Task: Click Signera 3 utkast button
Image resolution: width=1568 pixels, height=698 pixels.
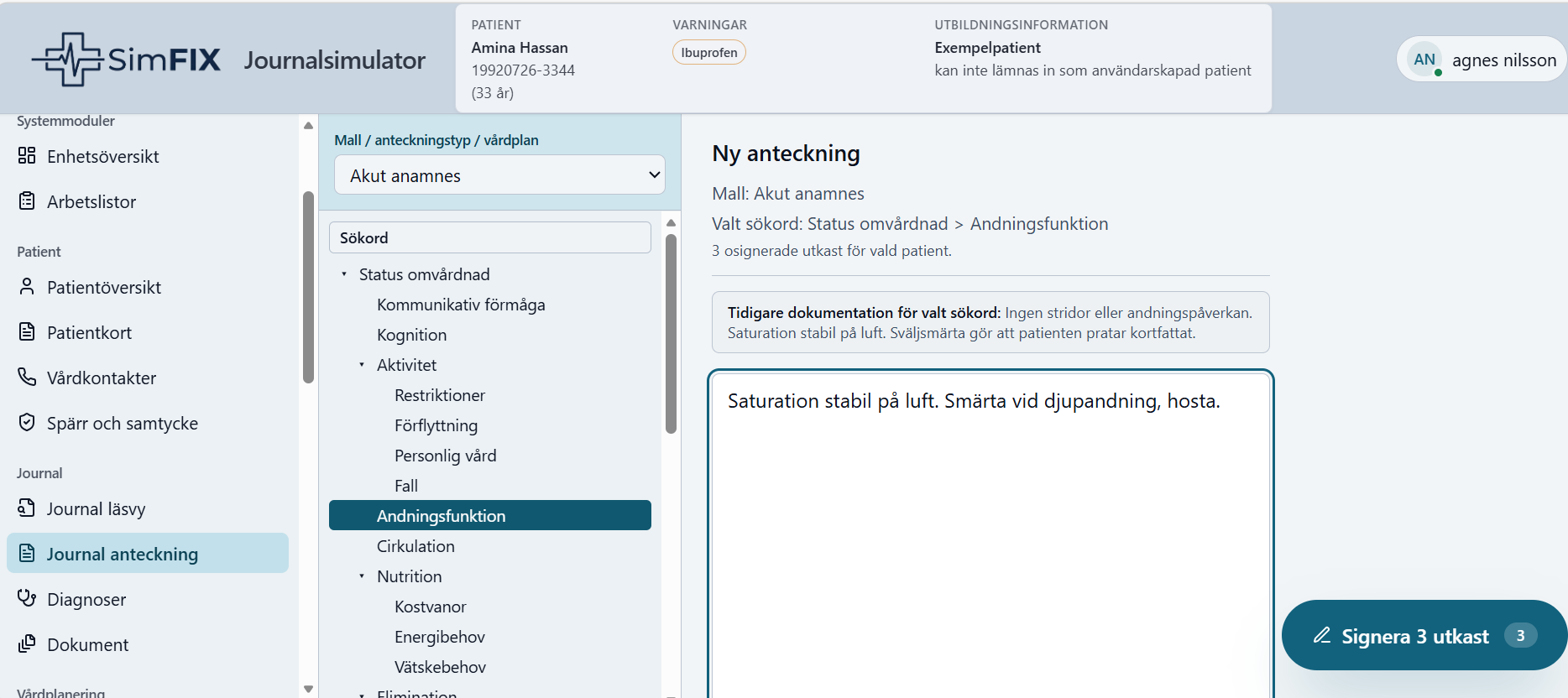Action: pyautogui.click(x=1424, y=635)
